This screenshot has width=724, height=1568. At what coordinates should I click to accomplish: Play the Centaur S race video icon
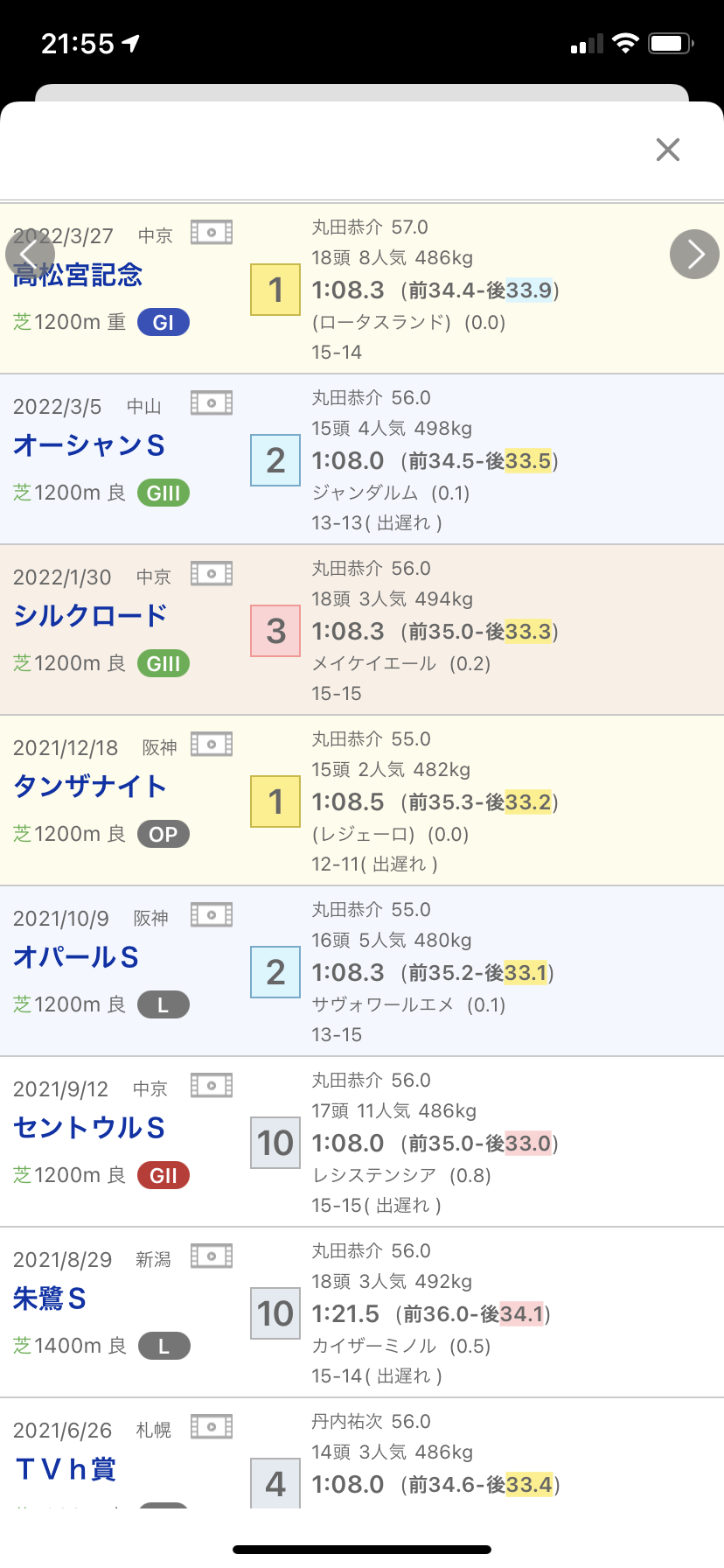click(212, 1086)
